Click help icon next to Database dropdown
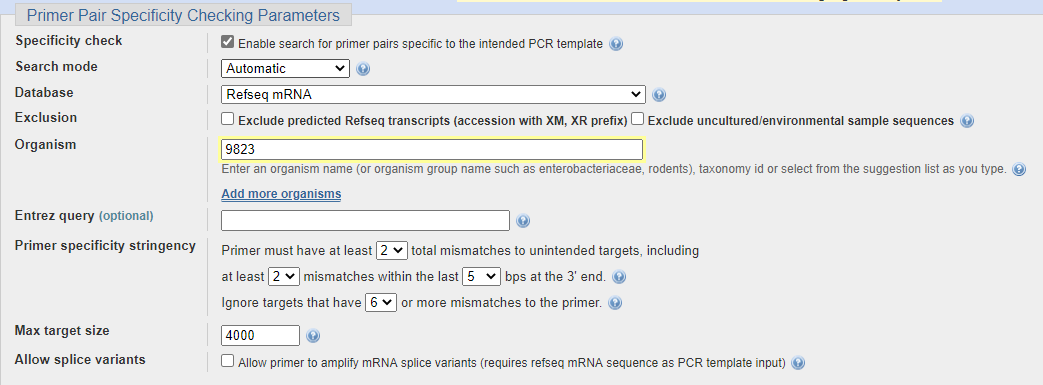The width and height of the screenshot is (1043, 385). (x=659, y=95)
